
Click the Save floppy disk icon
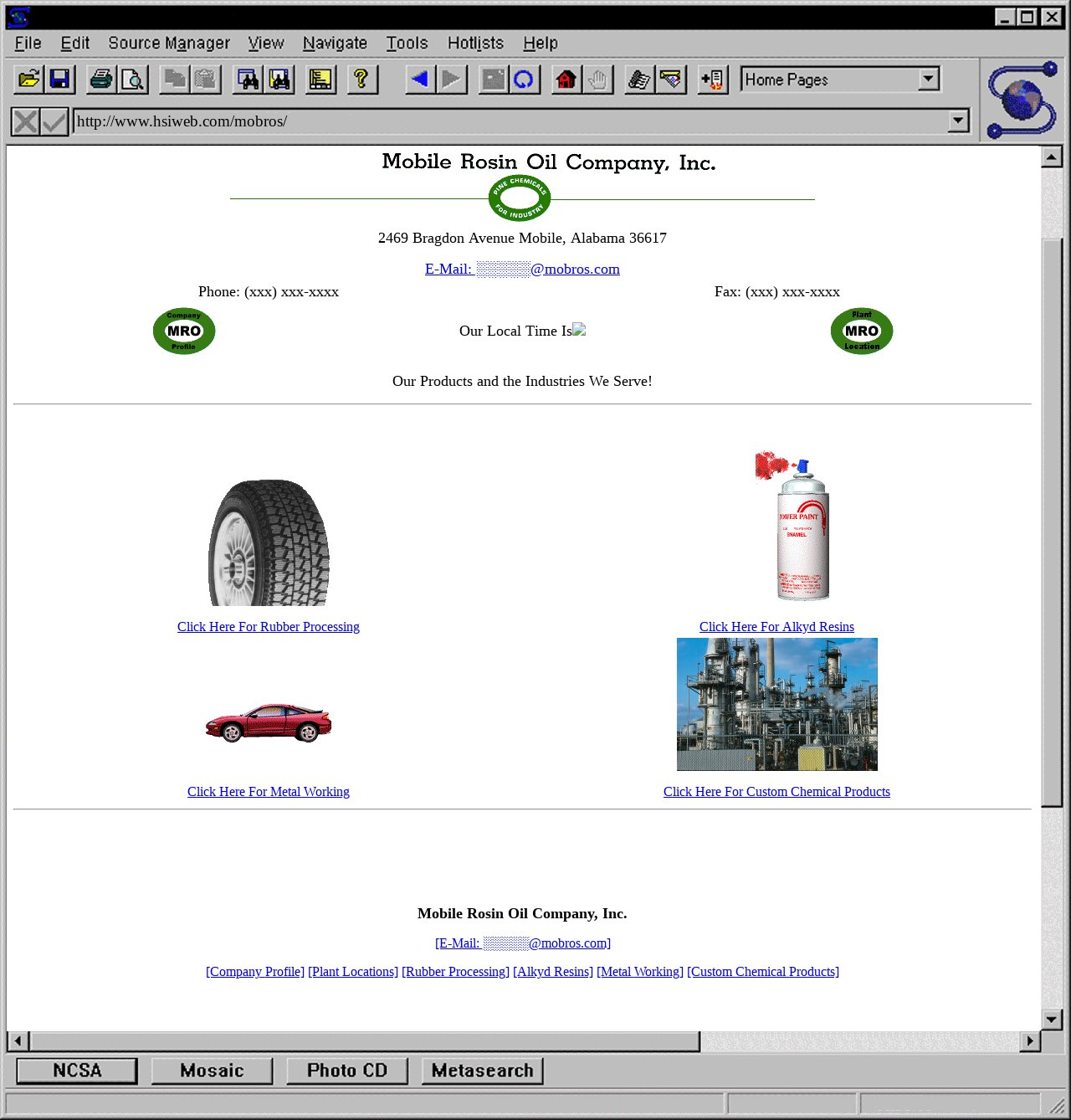pyautogui.click(x=60, y=80)
